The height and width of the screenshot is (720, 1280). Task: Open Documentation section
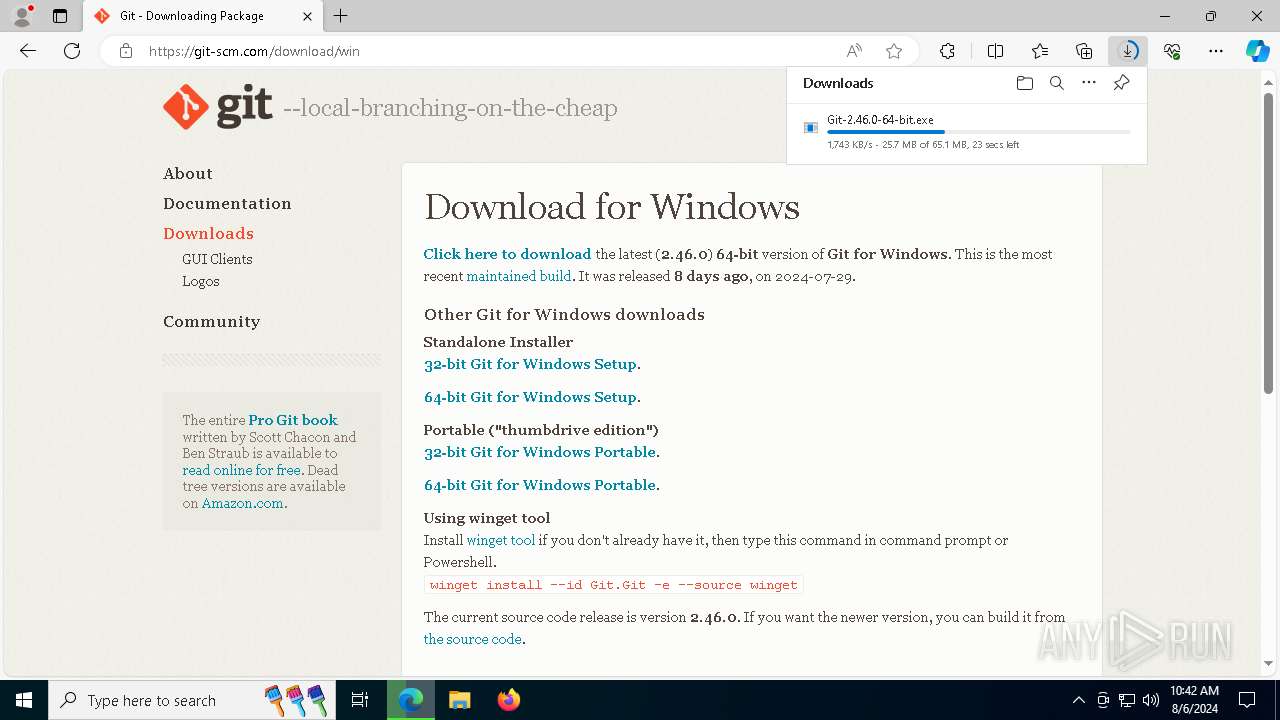coord(227,203)
